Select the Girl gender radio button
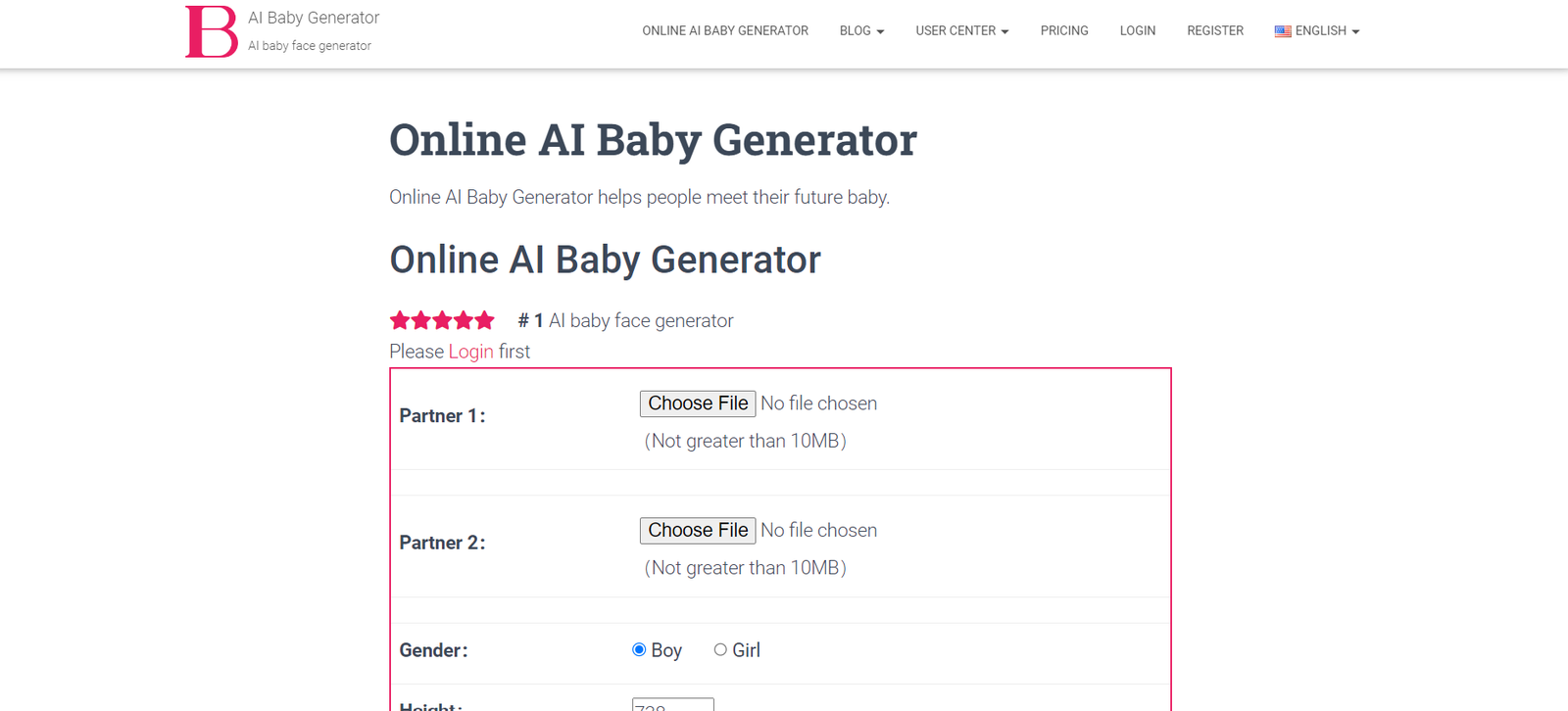This screenshot has width=1568, height=711. tap(720, 649)
